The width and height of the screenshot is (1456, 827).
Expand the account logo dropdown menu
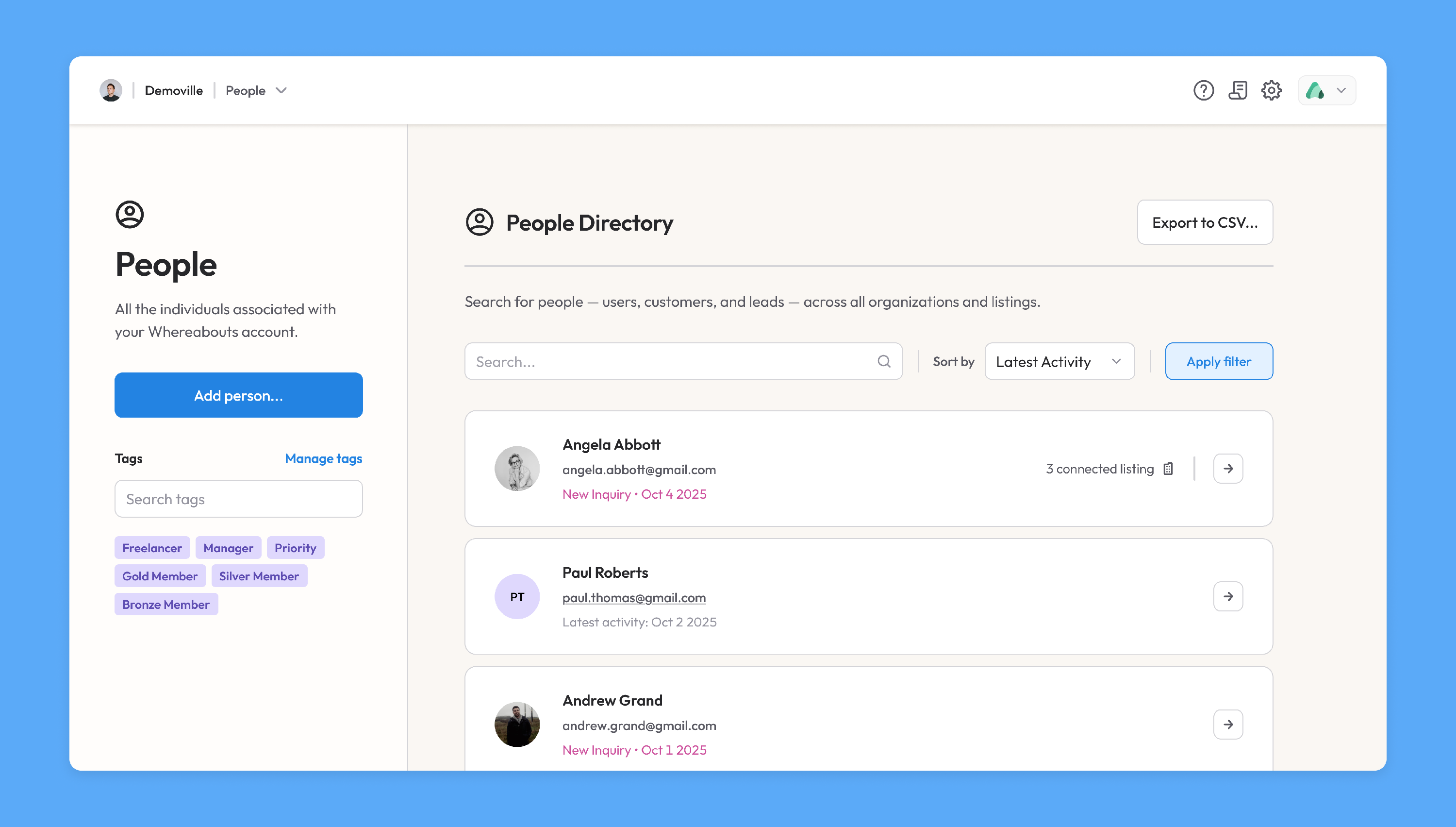point(1326,90)
